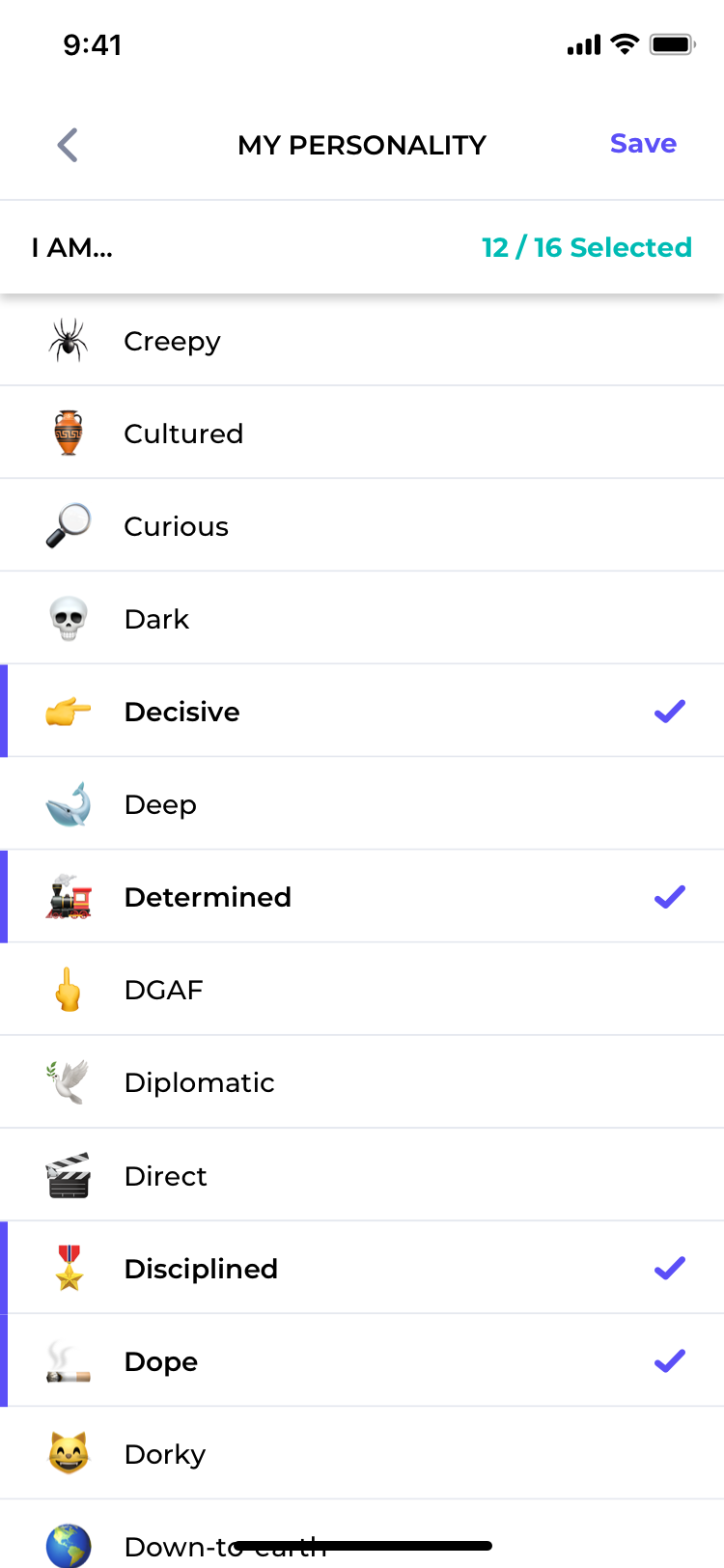Tap the skull icon next to Dark

69,619
